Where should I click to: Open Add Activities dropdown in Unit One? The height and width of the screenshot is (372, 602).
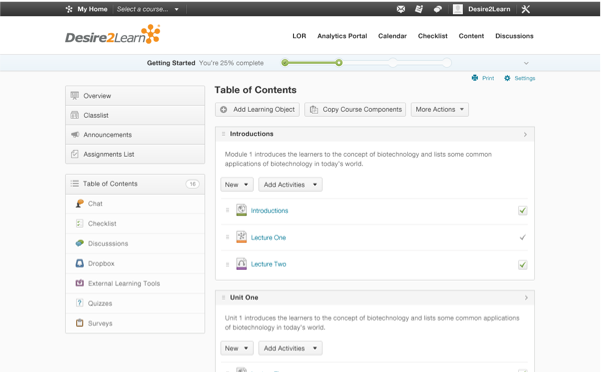pos(290,348)
